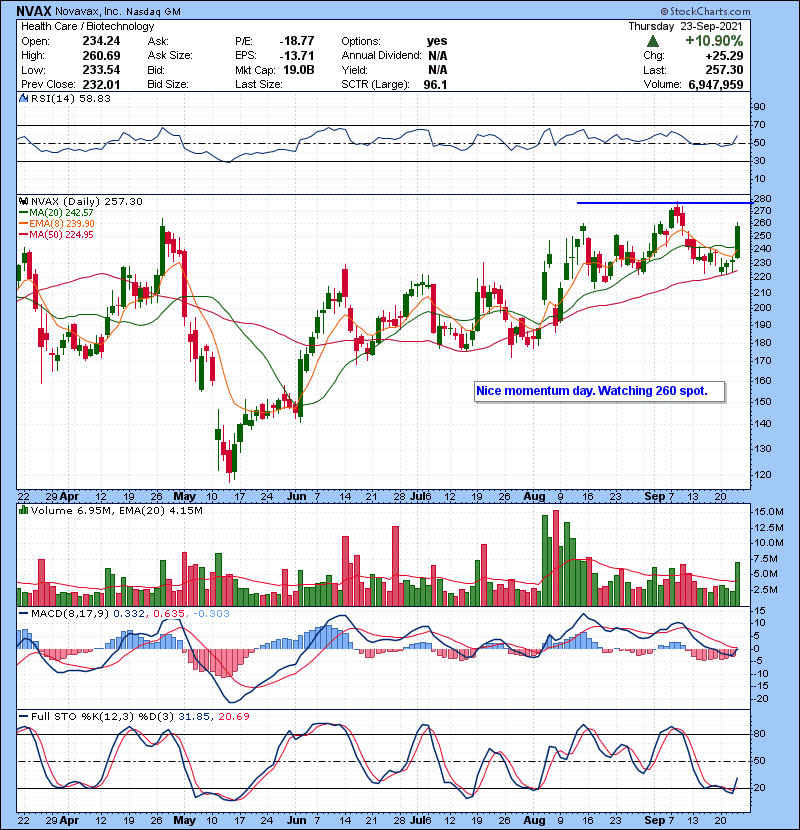The height and width of the screenshot is (830, 800).
Task: Select the High value 260.69
Action: coord(101,56)
